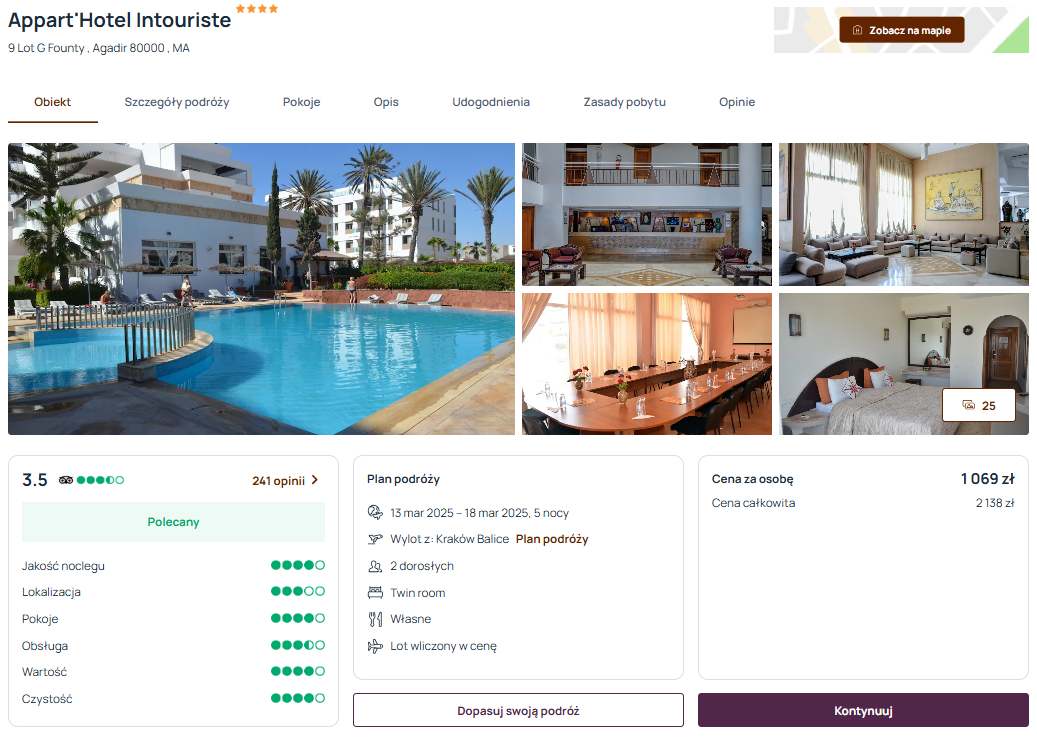Click the four-star hotel rating icons

click(x=257, y=9)
